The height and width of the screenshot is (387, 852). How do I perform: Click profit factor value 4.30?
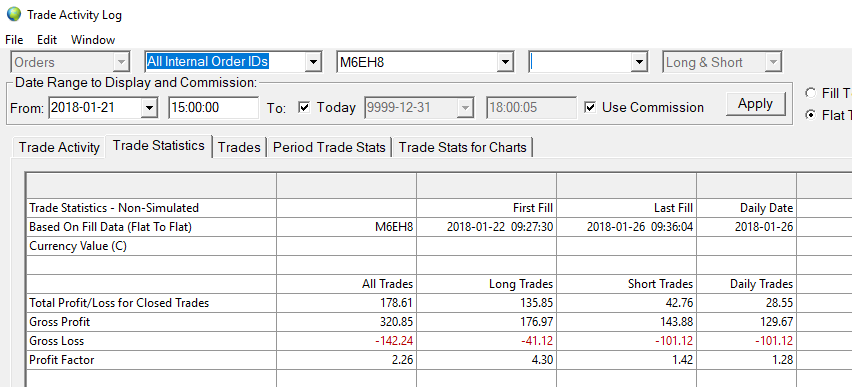click(x=486, y=360)
